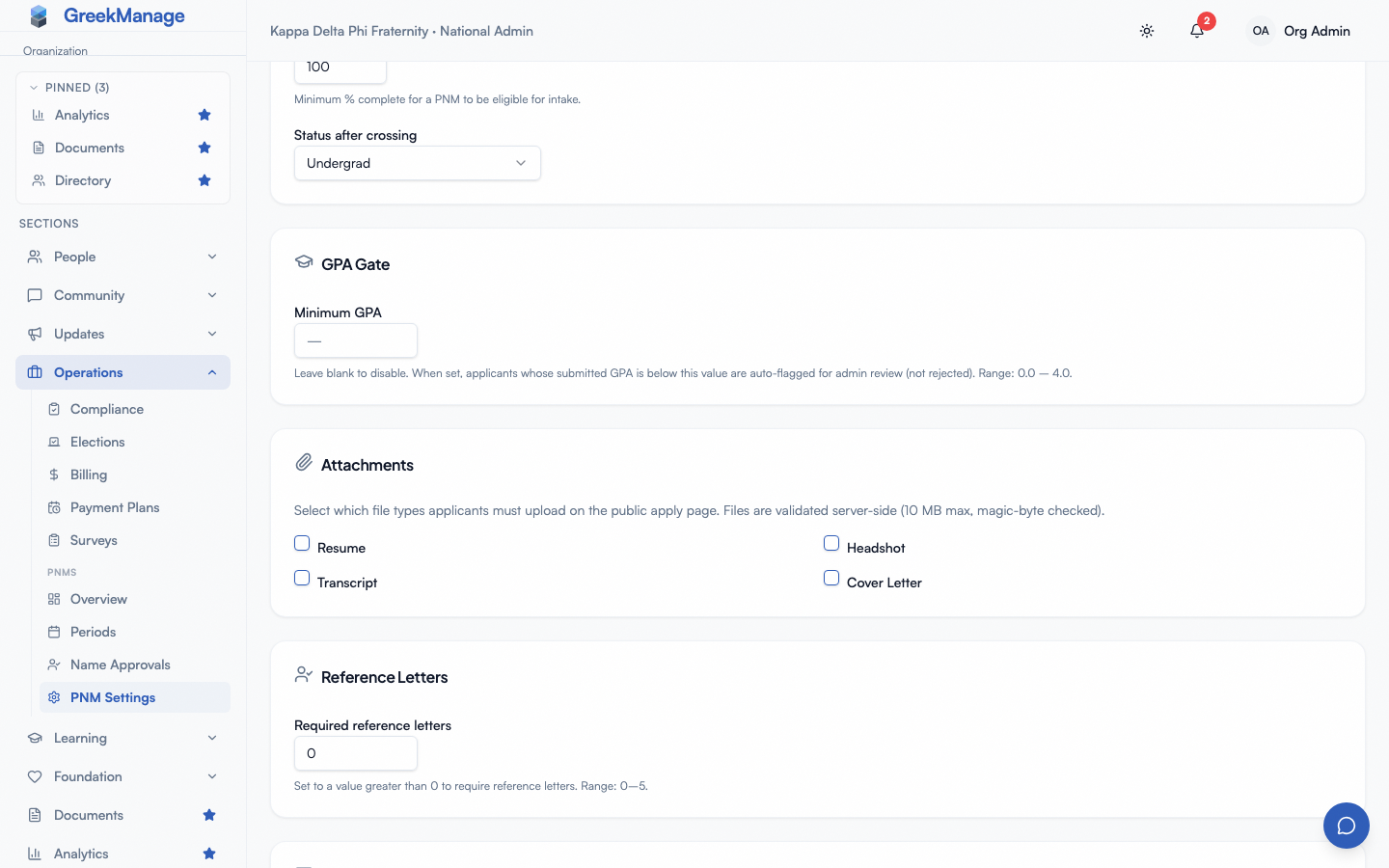
Task: Expand the Updates section chevron
Action: coord(212,334)
